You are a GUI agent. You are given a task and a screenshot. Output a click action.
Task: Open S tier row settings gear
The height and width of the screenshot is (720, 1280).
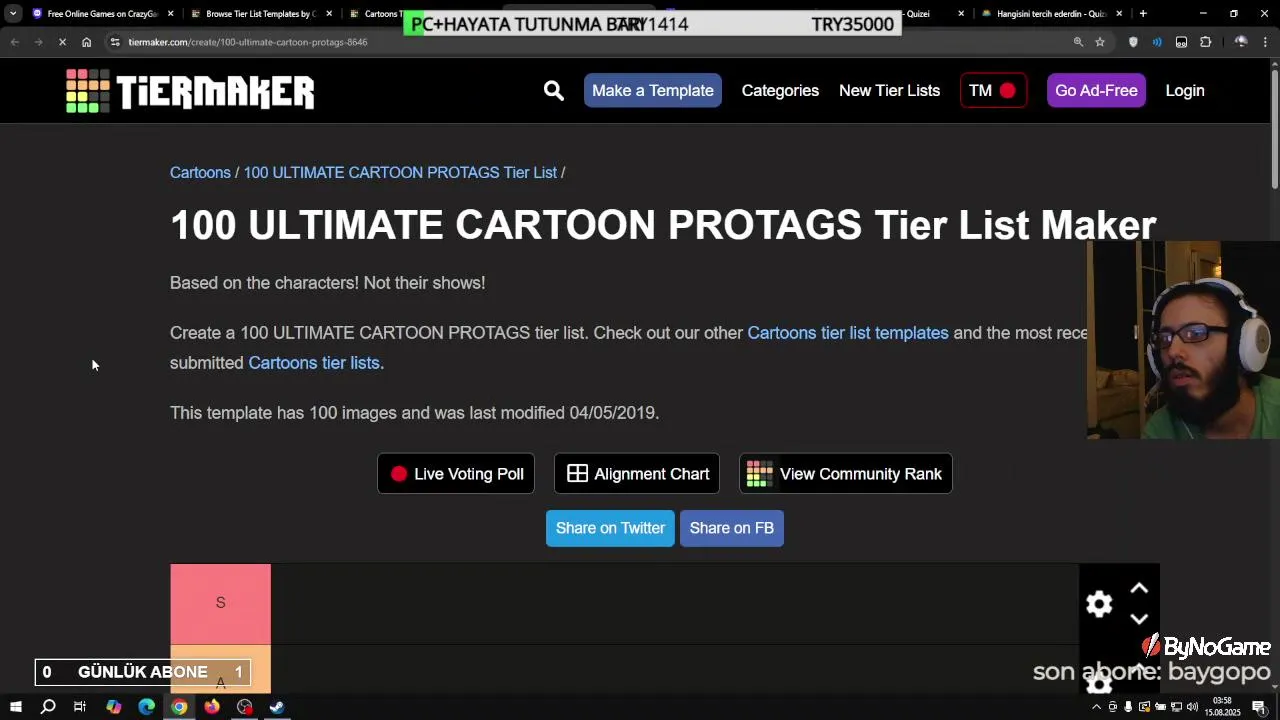click(x=1099, y=604)
